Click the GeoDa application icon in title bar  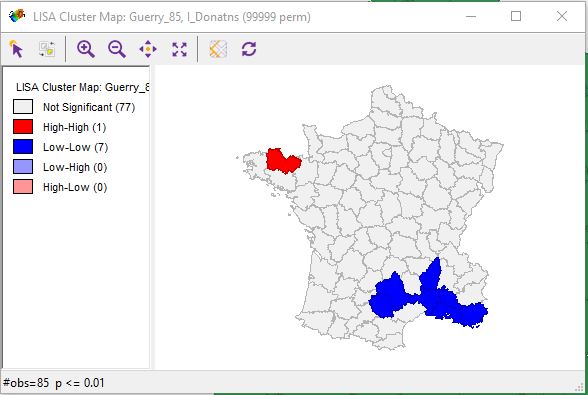point(17,16)
